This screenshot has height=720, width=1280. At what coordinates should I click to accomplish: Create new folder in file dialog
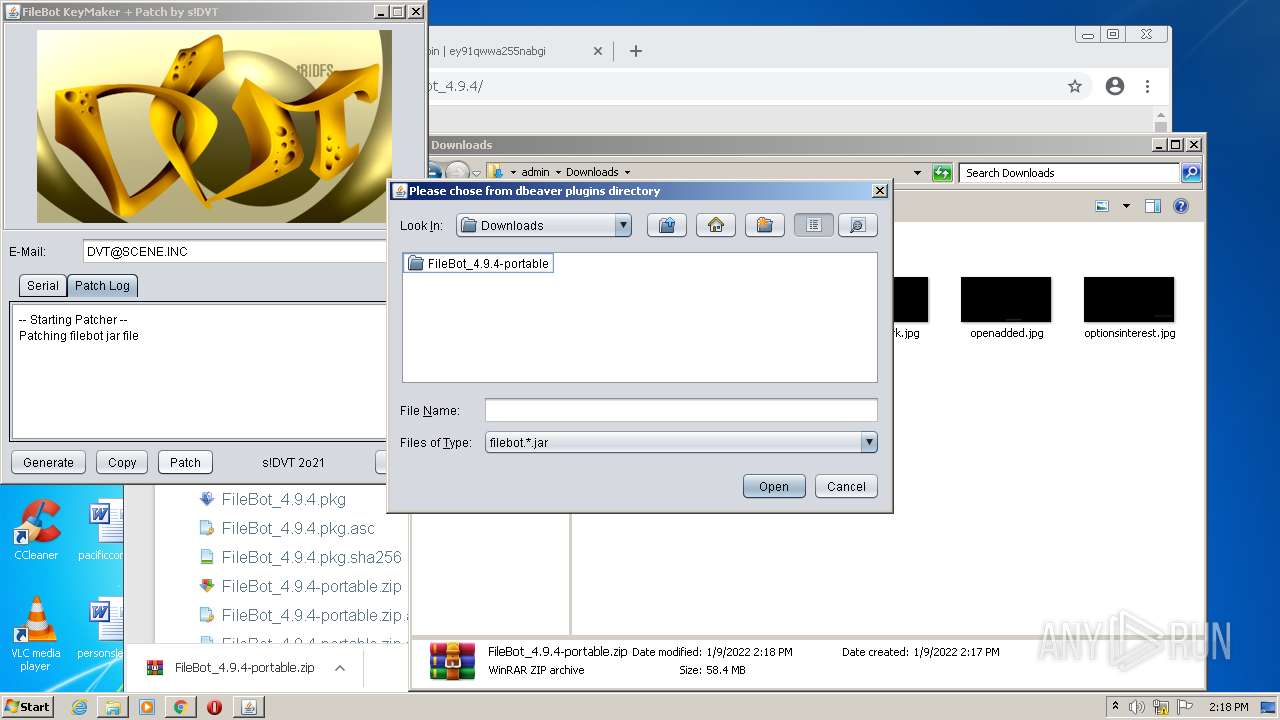pyautogui.click(x=765, y=225)
